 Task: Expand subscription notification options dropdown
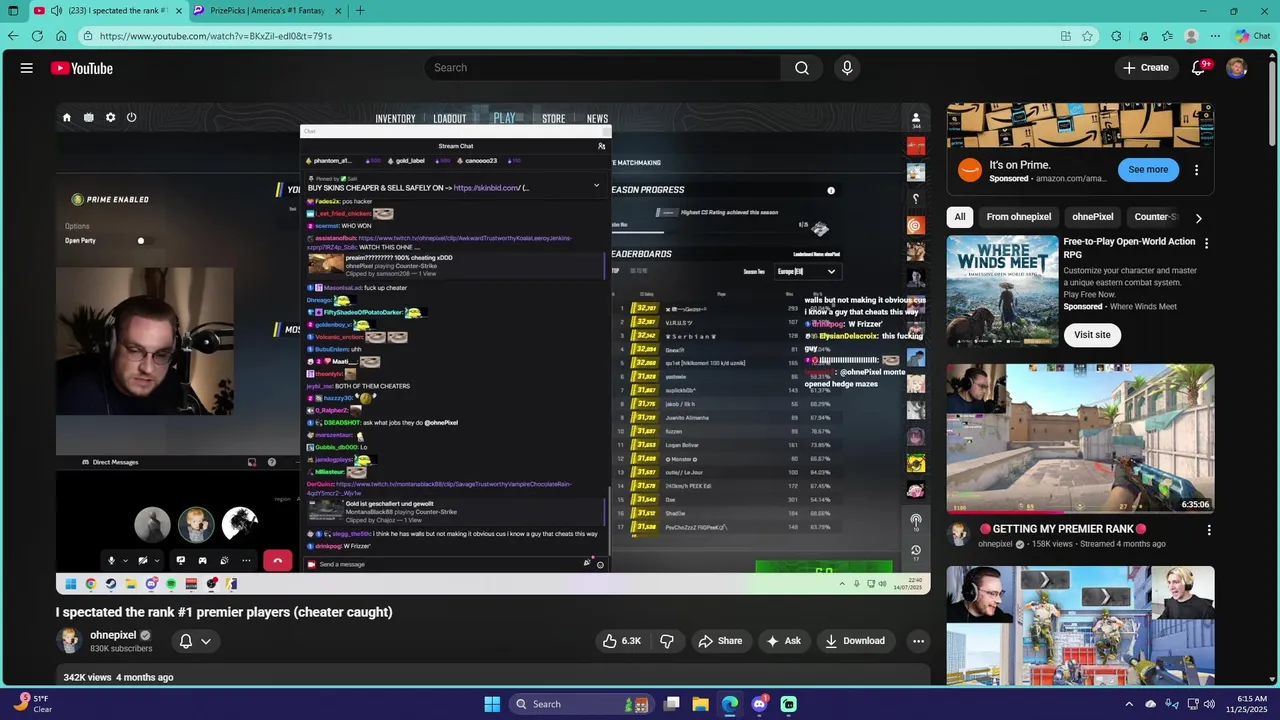click(206, 641)
